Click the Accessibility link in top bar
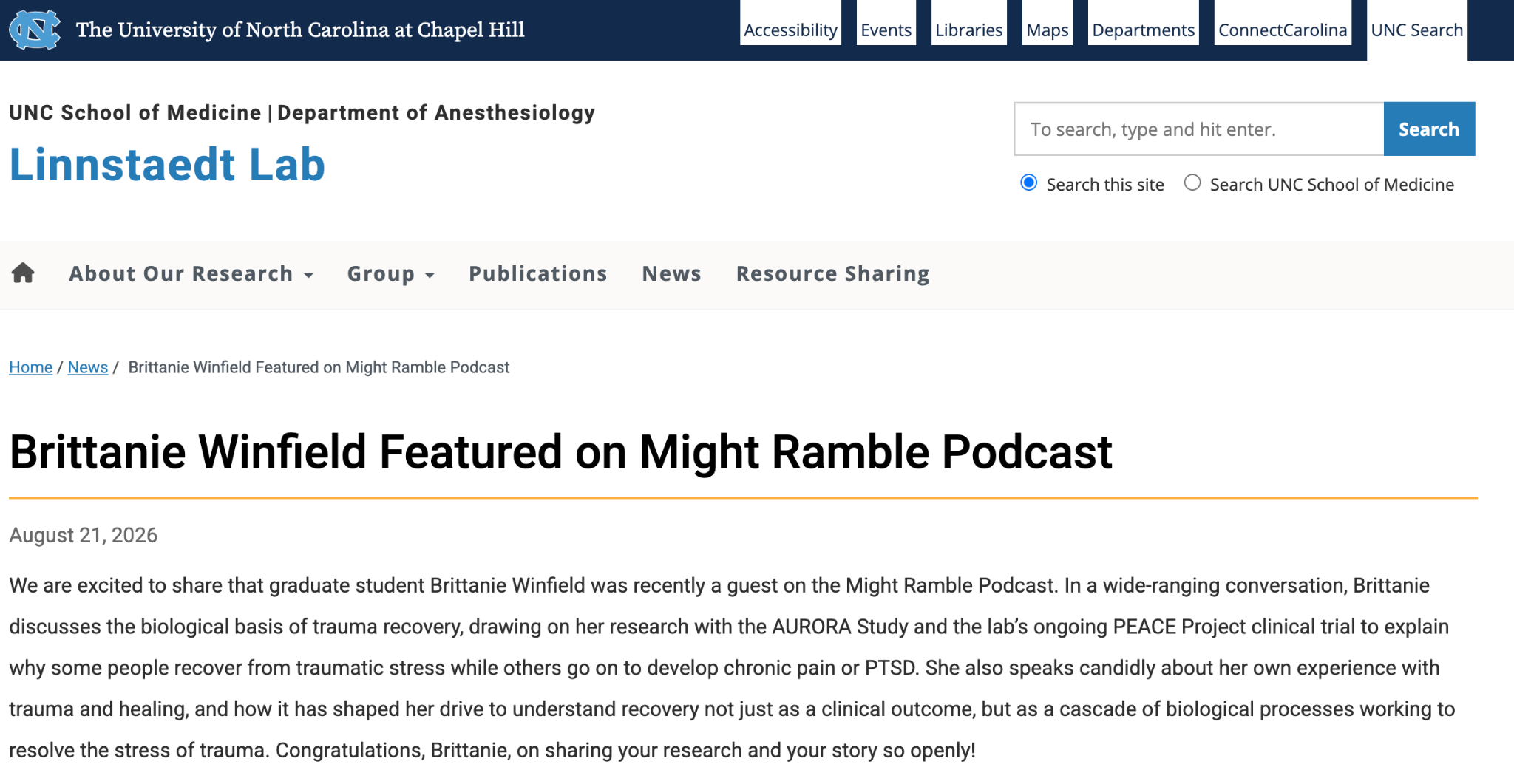 [790, 30]
